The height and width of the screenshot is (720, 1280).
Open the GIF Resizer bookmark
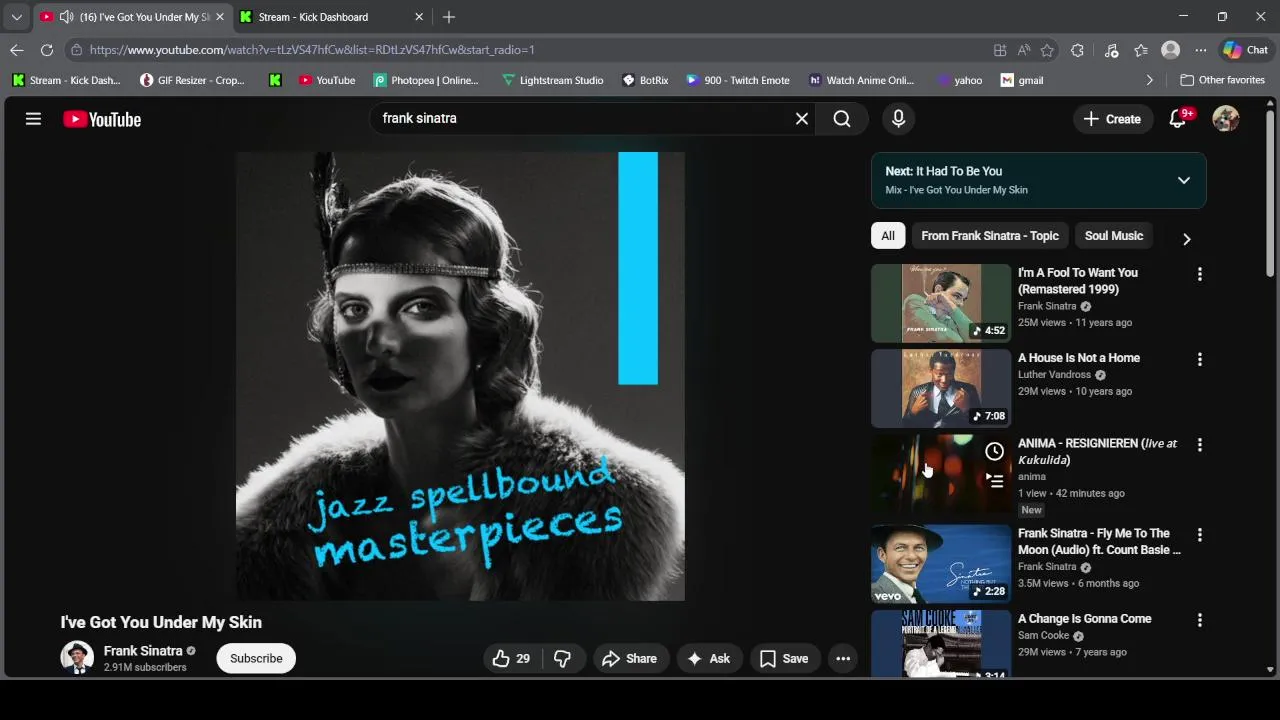pos(192,80)
